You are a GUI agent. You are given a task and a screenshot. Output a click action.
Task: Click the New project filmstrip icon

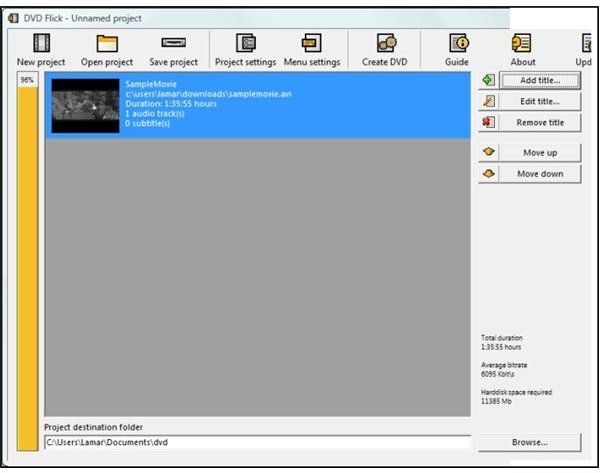[41, 43]
